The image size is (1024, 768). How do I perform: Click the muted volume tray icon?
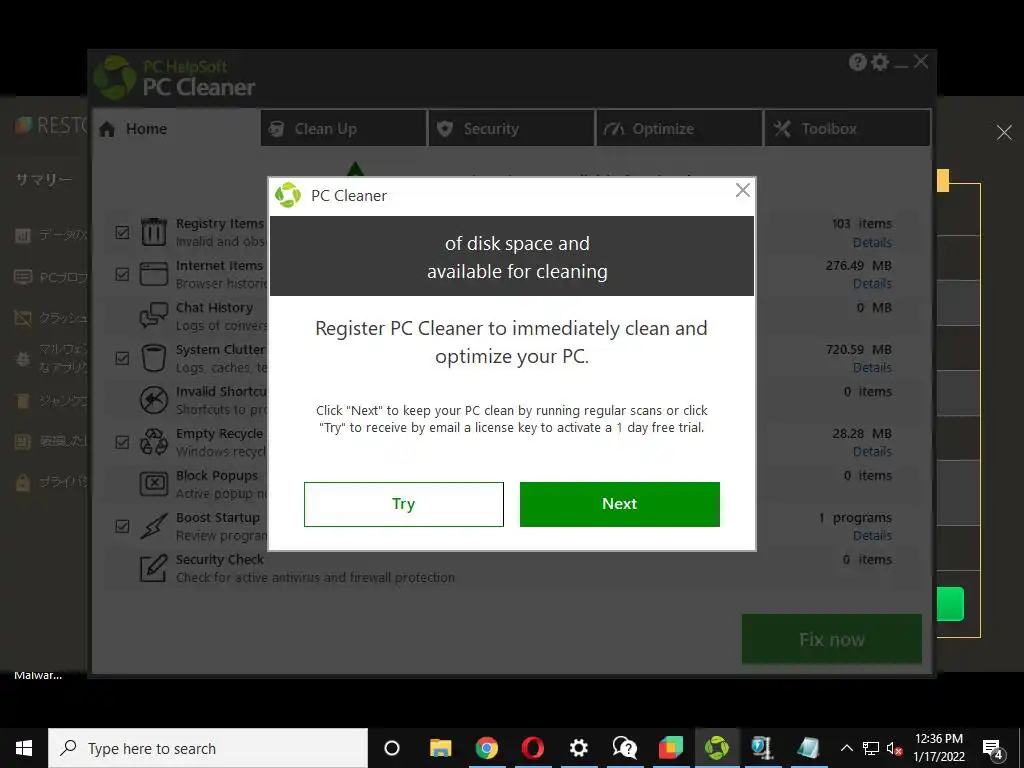point(894,748)
